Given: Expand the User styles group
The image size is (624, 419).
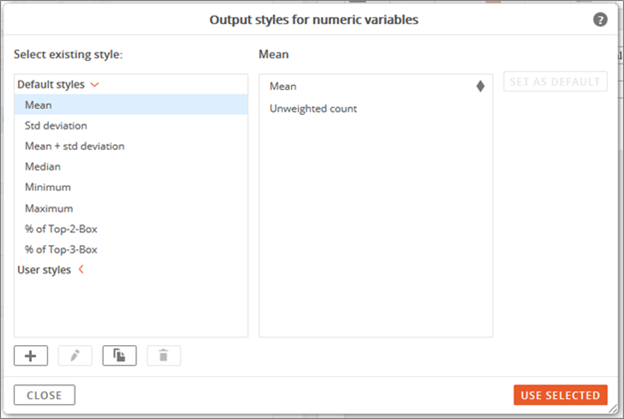Looking at the screenshot, I should tap(81, 269).
